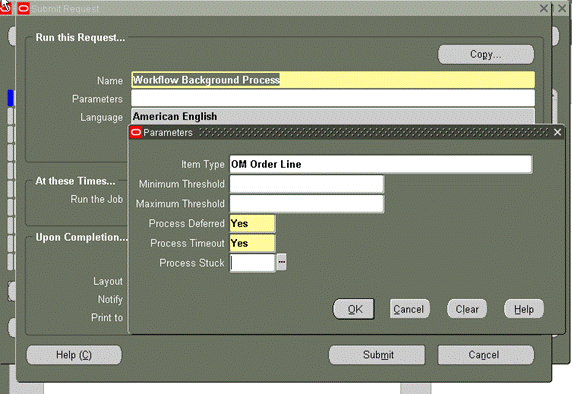Submit the request
Image resolution: width=572 pixels, height=394 pixels.
pos(377,355)
